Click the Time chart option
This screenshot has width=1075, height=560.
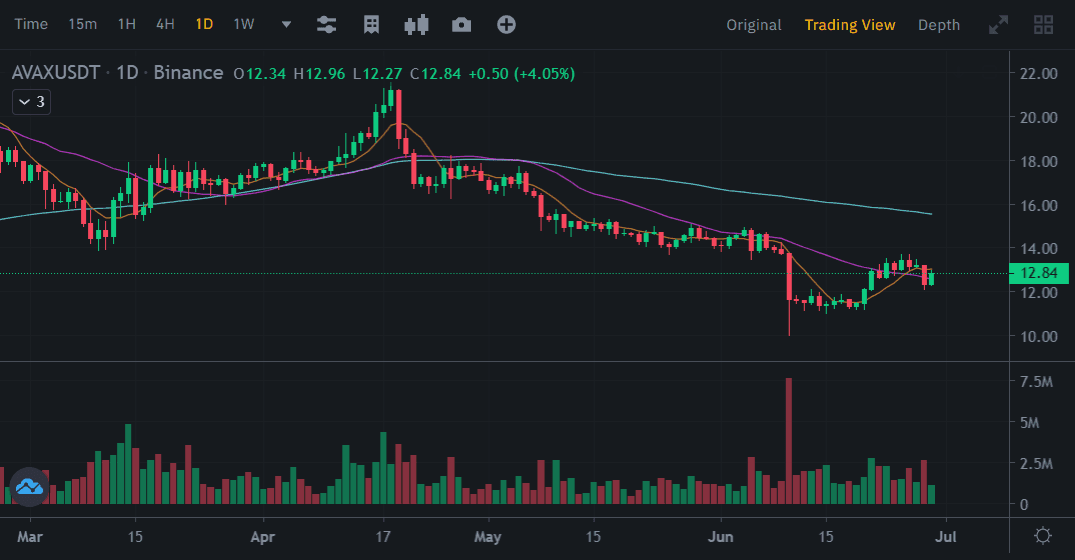[x=31, y=24]
